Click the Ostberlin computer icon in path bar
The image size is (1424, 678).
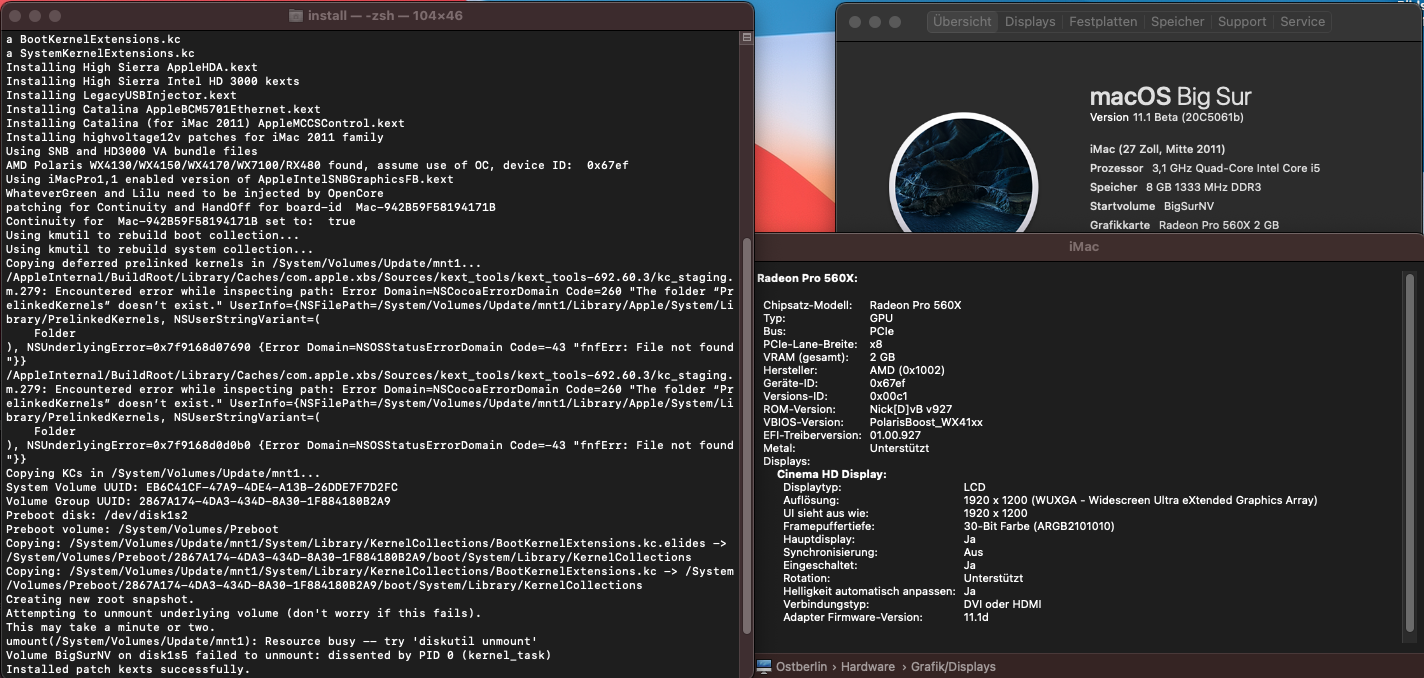pos(765,666)
